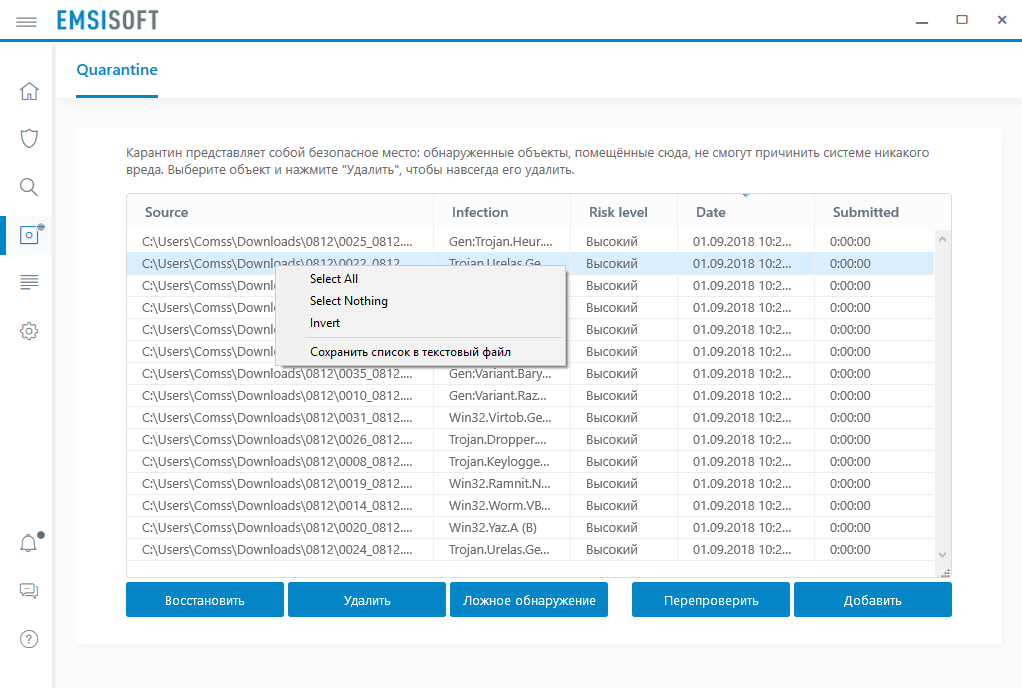This screenshot has width=1022, height=688.
Task: Click the Добавить button
Action: click(873, 600)
